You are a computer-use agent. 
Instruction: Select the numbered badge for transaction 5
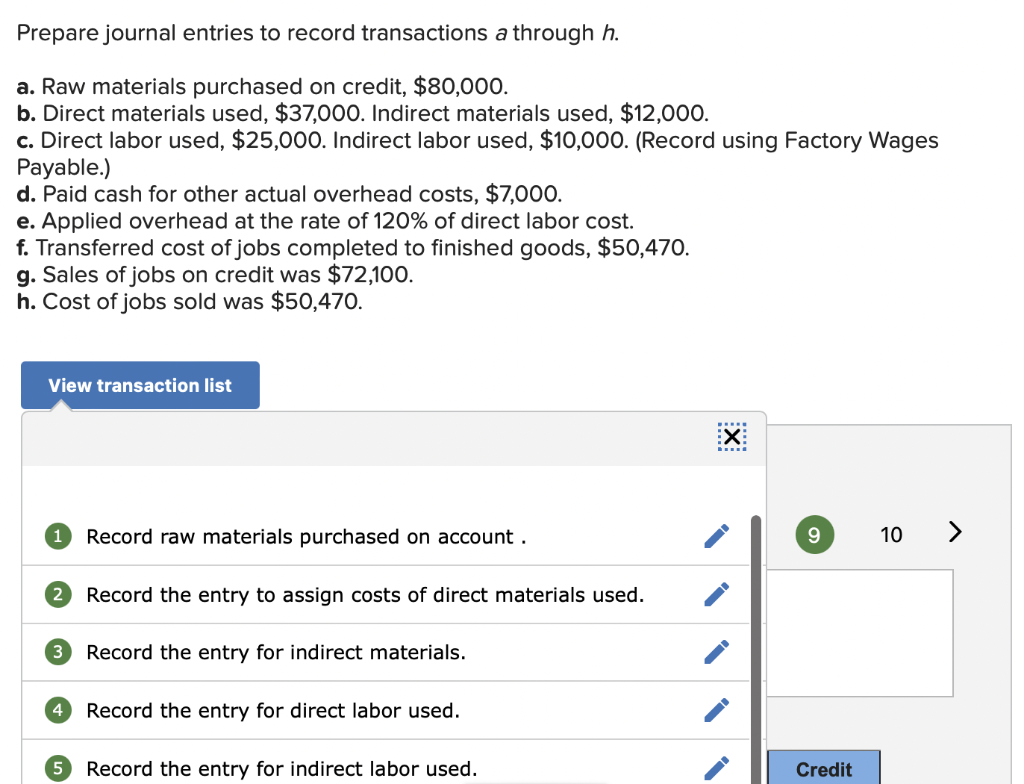click(57, 768)
